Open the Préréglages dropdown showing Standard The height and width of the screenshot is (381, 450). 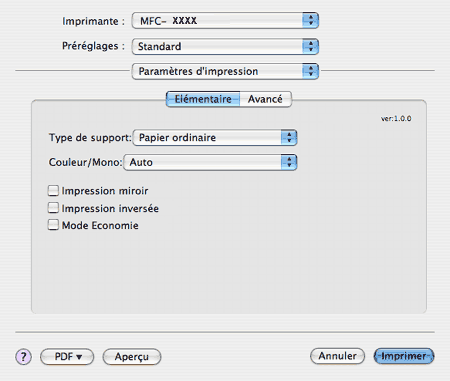click(225, 46)
